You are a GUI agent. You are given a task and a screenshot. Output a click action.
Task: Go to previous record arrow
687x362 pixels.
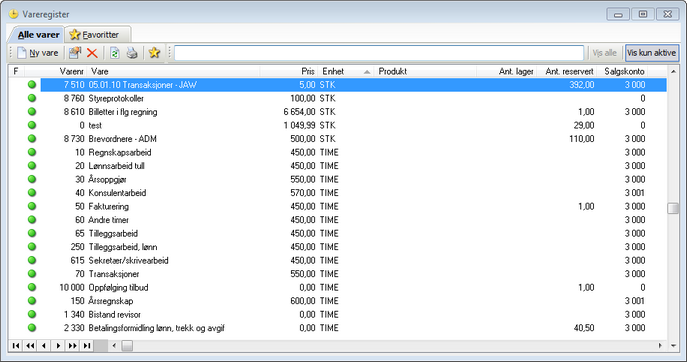44,346
